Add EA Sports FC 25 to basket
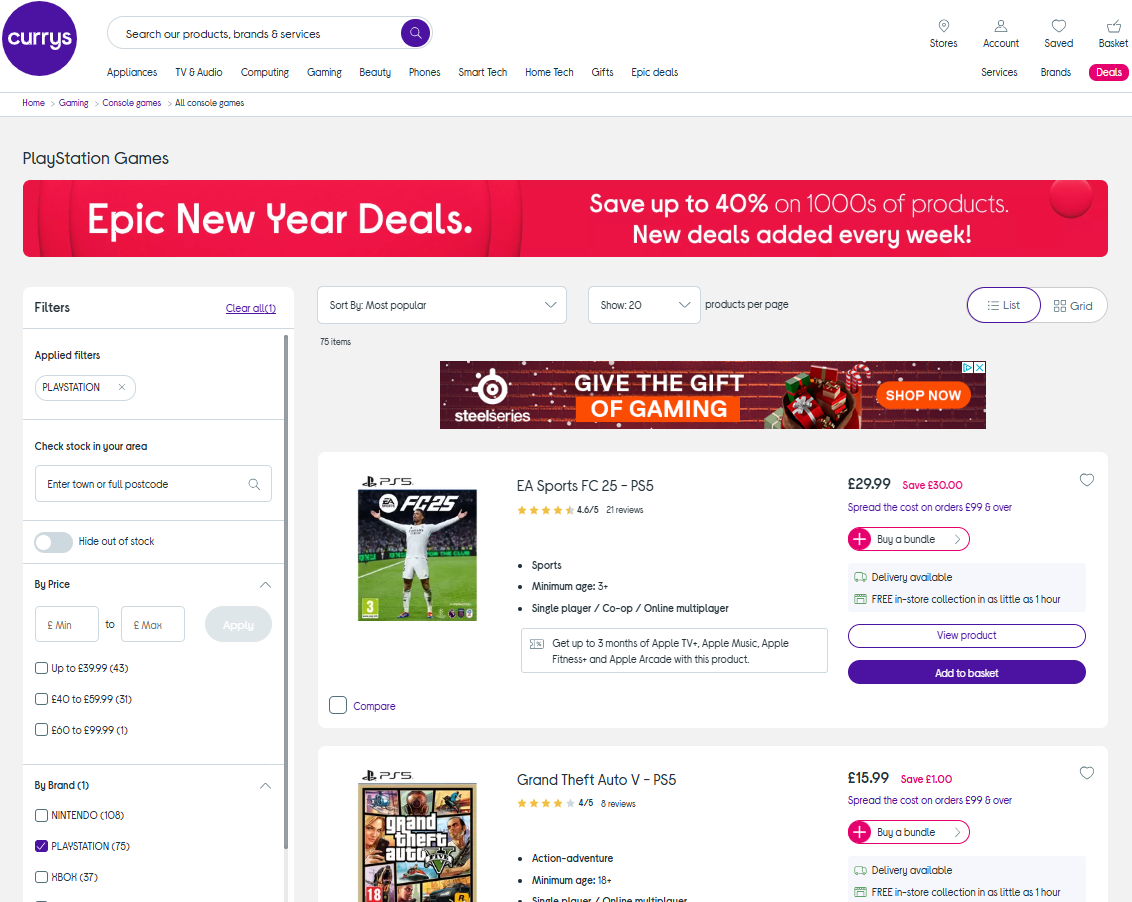This screenshot has width=1132, height=902. pos(966,673)
